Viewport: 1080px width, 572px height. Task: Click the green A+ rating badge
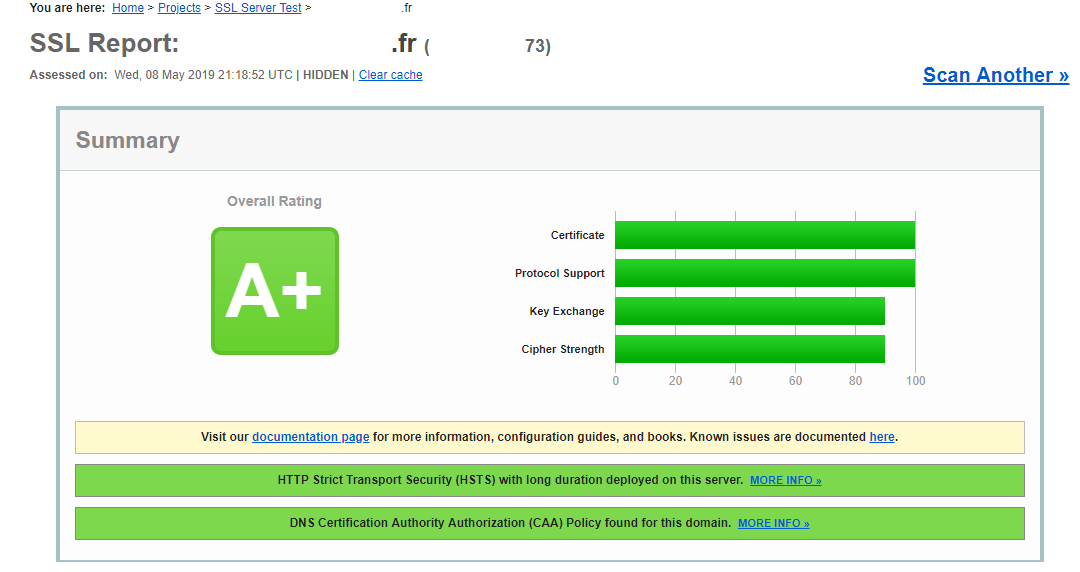point(274,291)
